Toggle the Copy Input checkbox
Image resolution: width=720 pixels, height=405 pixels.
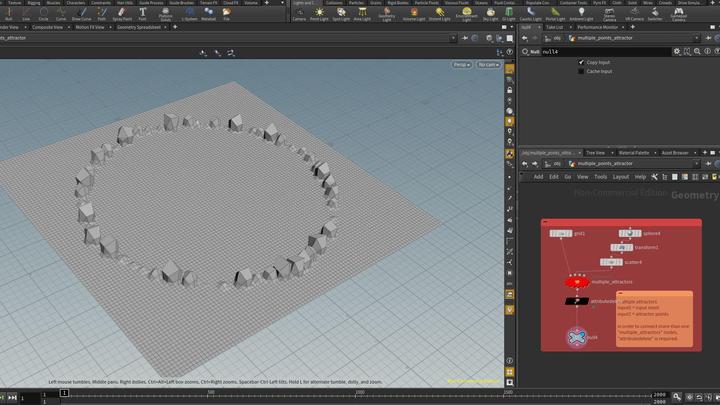pos(581,62)
